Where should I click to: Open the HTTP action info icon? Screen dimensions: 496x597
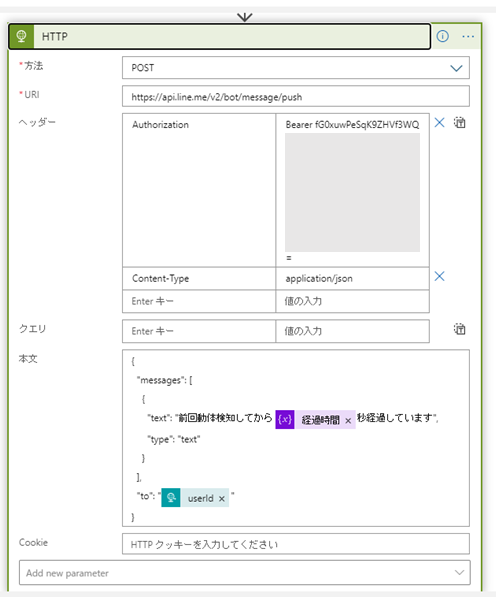pyautogui.click(x=442, y=37)
